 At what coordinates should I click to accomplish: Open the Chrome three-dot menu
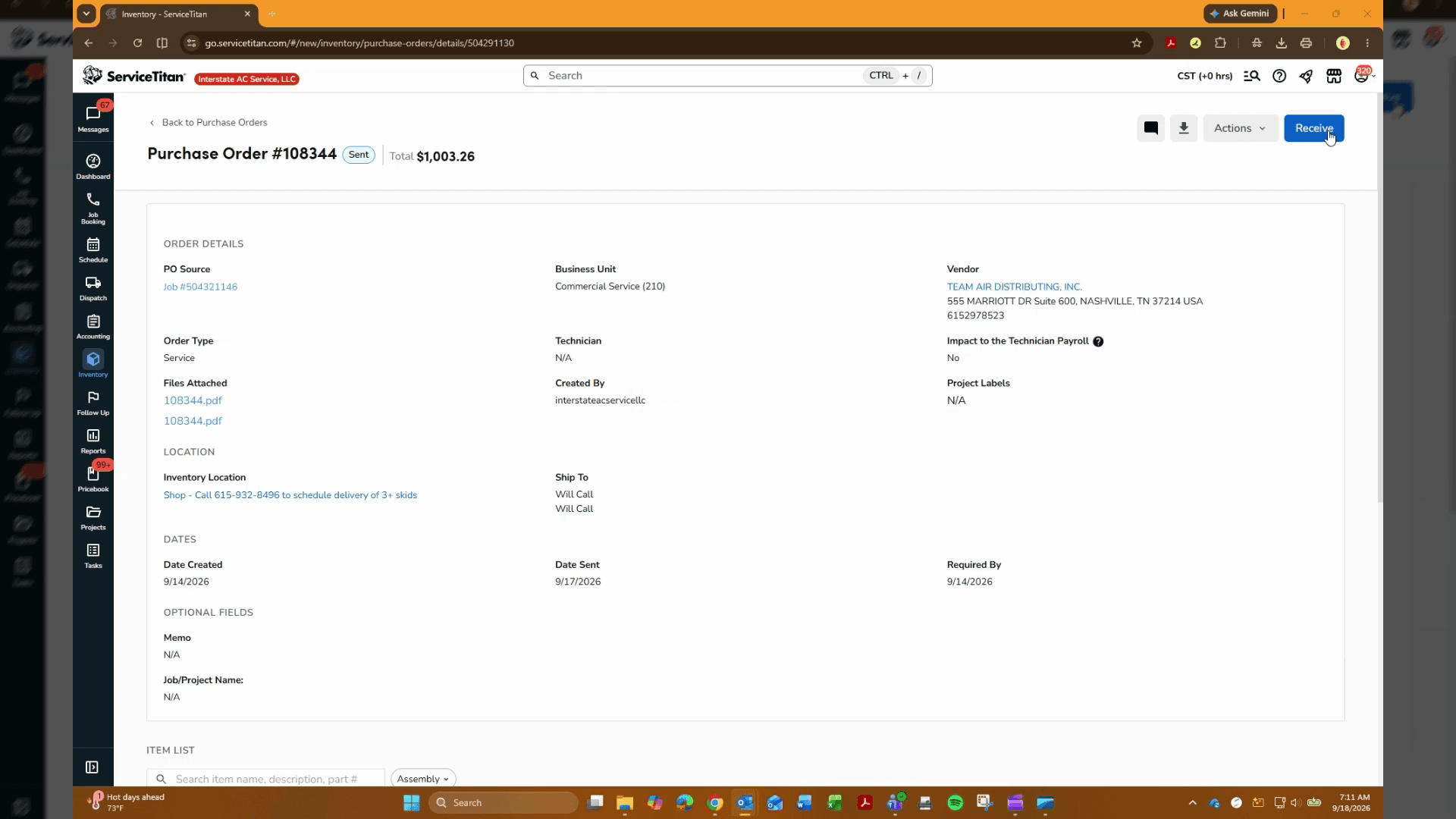pyautogui.click(x=1368, y=43)
